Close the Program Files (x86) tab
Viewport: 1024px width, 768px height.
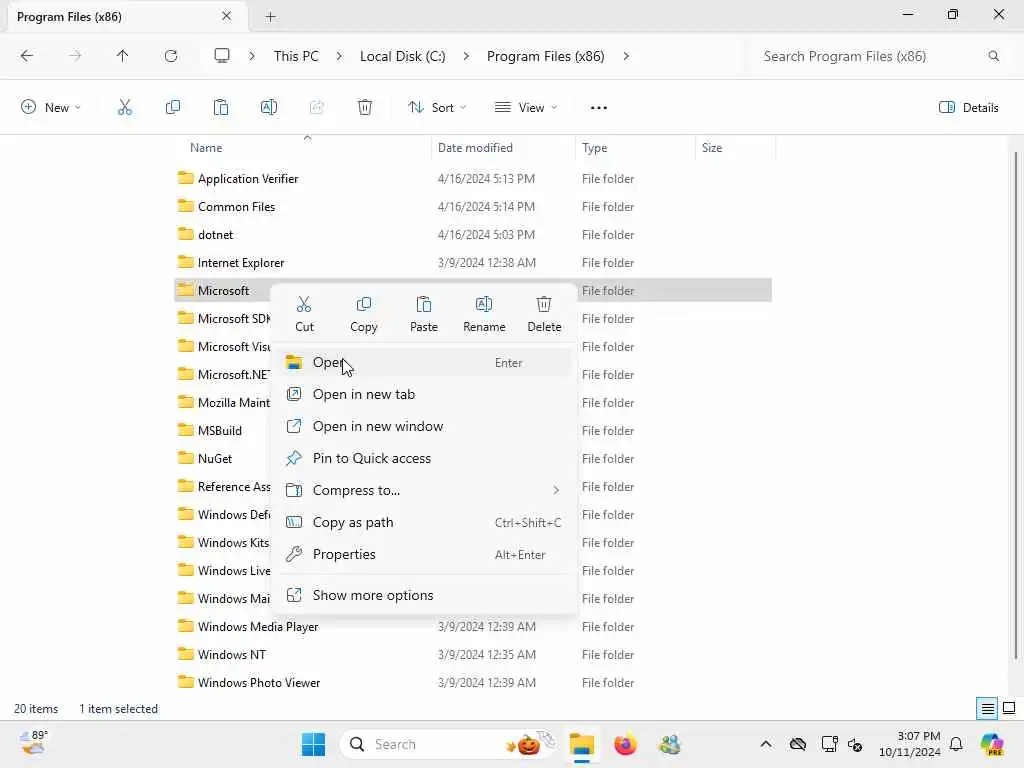(227, 16)
